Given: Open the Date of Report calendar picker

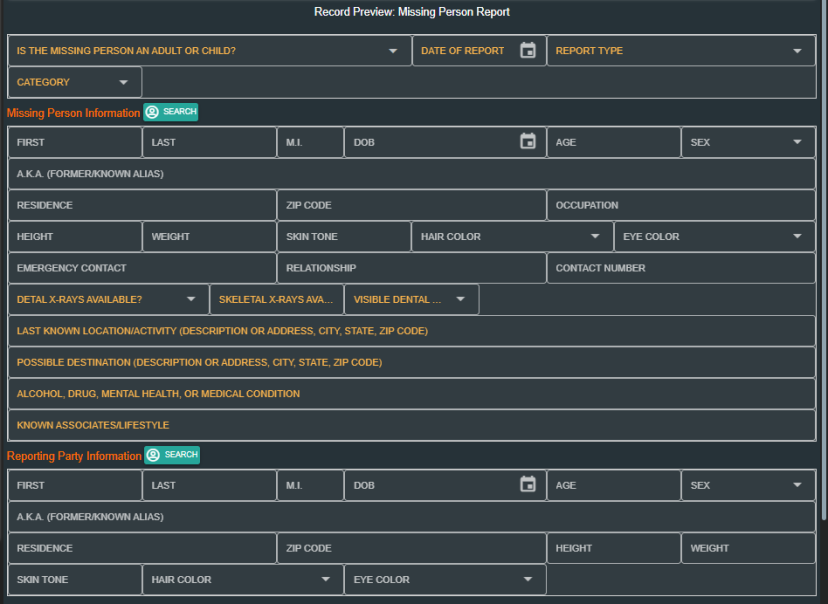Looking at the screenshot, I should pos(528,51).
